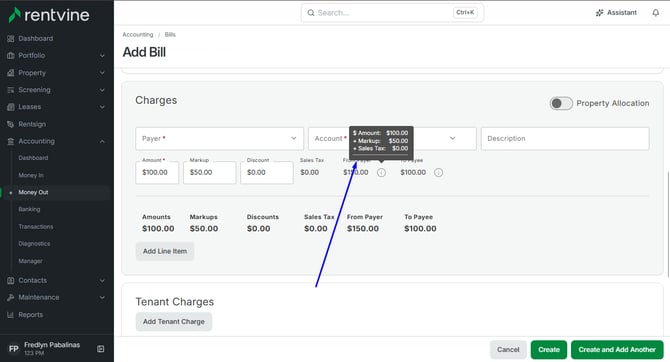This screenshot has width=670, height=362.
Task: Click the Screening list icon
Action: click(11, 90)
